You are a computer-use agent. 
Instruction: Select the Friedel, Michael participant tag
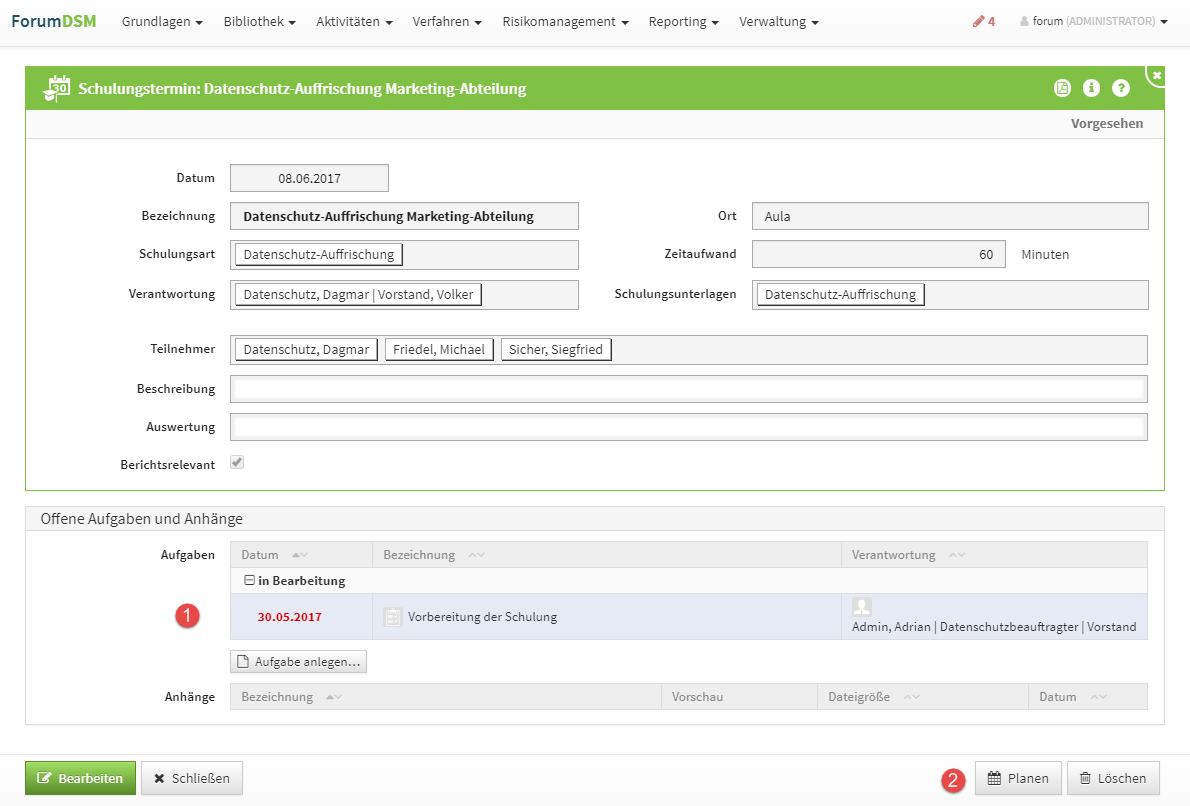439,349
